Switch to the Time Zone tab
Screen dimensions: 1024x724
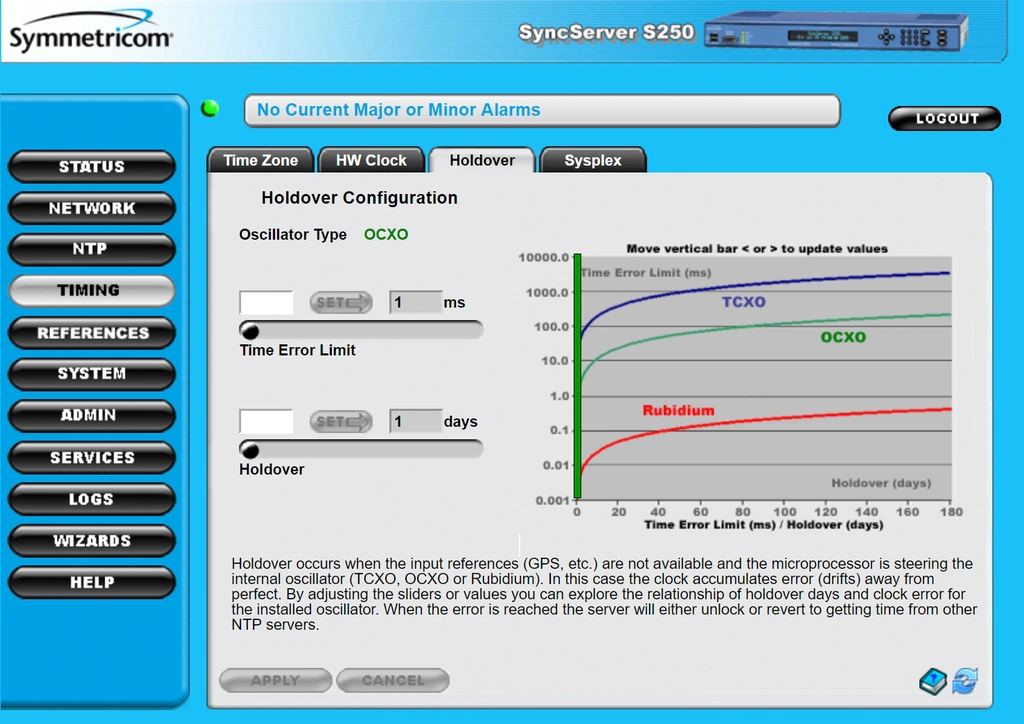point(261,160)
